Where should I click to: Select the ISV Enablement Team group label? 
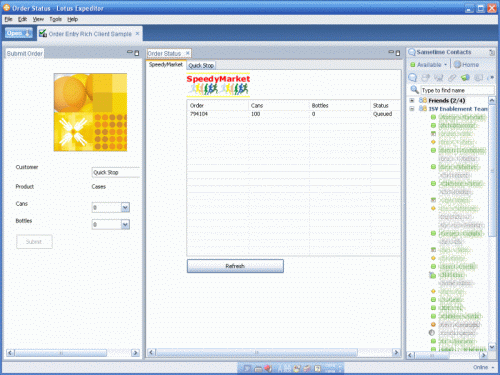[x=458, y=109]
